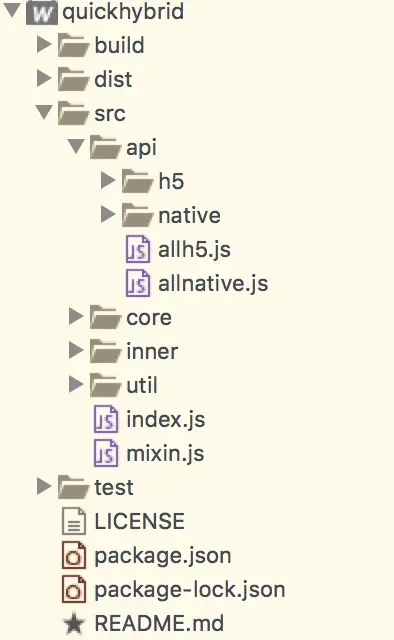Expand the native folder arrow
394x640 pixels.
point(108,214)
